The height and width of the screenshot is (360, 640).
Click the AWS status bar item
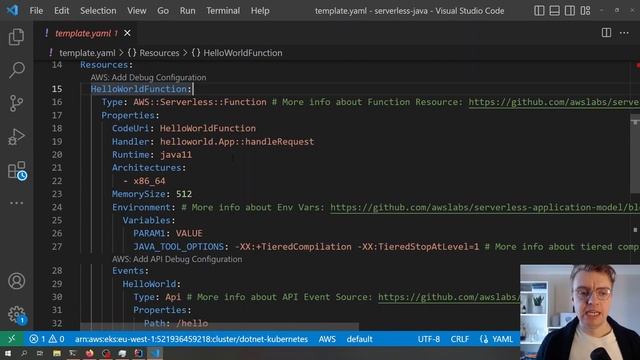(327, 339)
